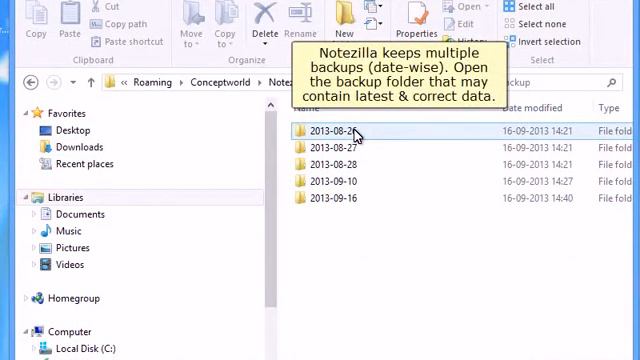Click the navigation pane scrollbar thumb

[x=271, y=210]
